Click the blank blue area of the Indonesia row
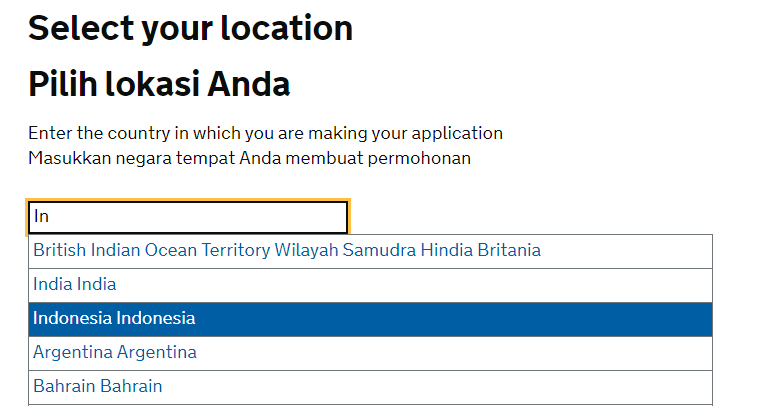This screenshot has width=762, height=406. pos(500,318)
